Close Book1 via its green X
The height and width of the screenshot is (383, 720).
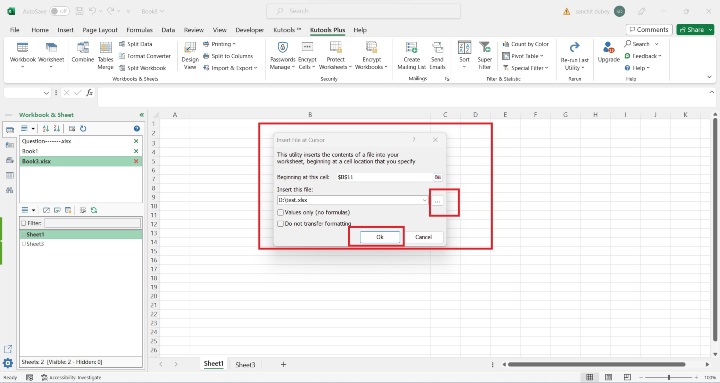[136, 151]
